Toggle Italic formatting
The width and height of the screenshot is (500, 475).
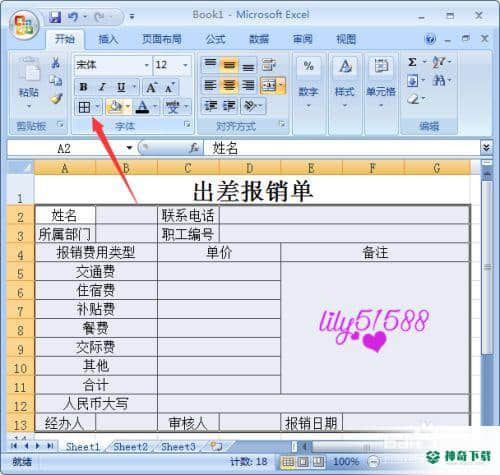tap(102, 87)
